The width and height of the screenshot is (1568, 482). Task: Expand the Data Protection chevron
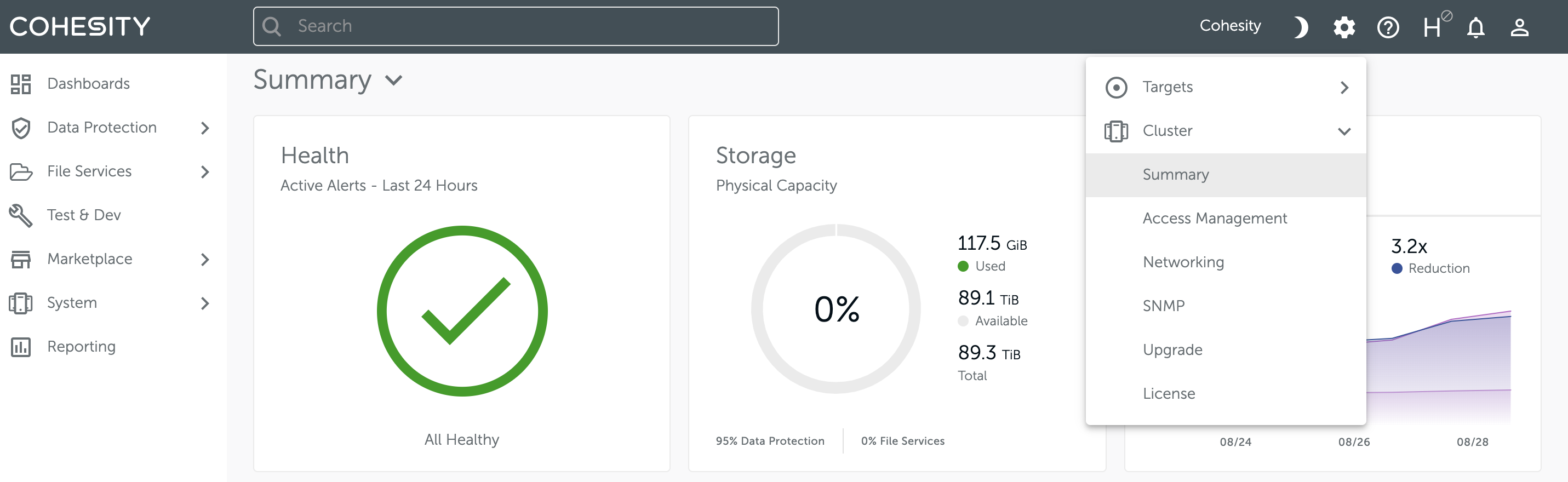coord(205,128)
